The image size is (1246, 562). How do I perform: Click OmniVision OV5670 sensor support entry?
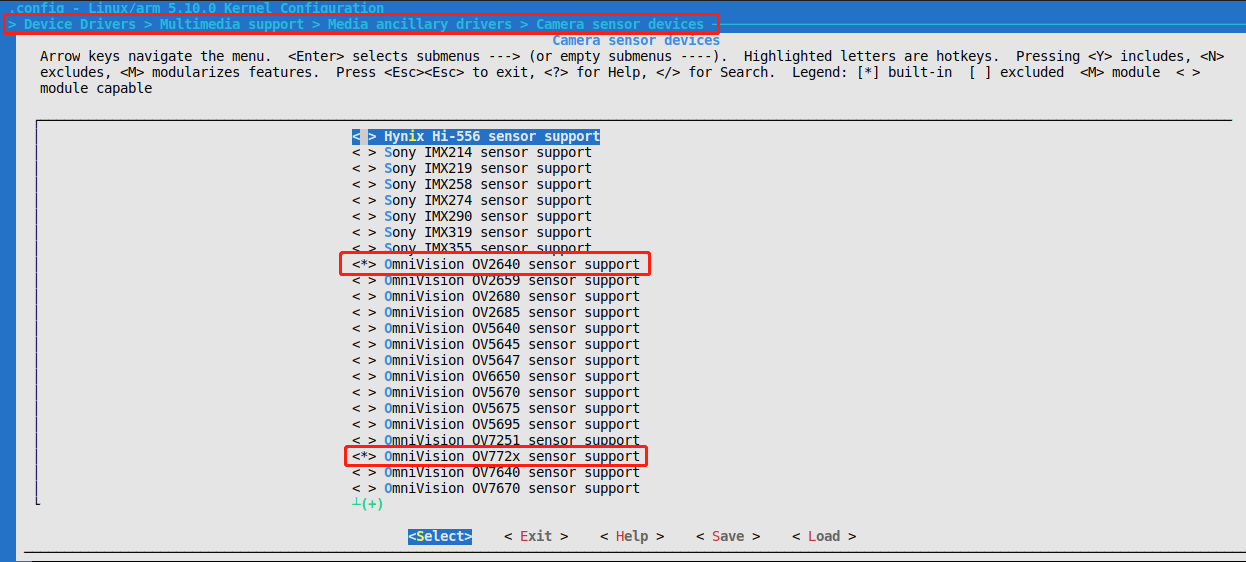496,392
